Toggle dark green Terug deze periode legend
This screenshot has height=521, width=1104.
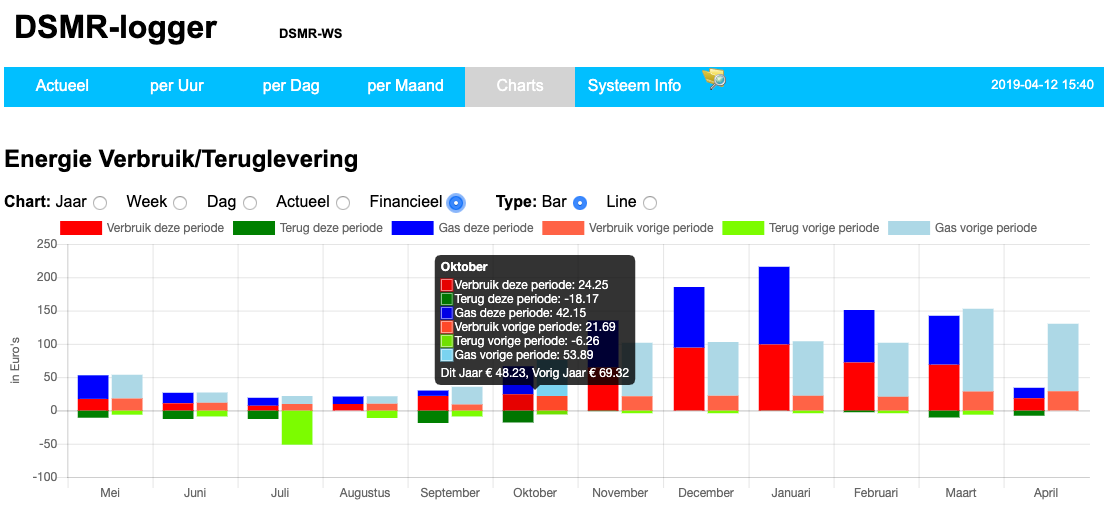(x=254, y=228)
